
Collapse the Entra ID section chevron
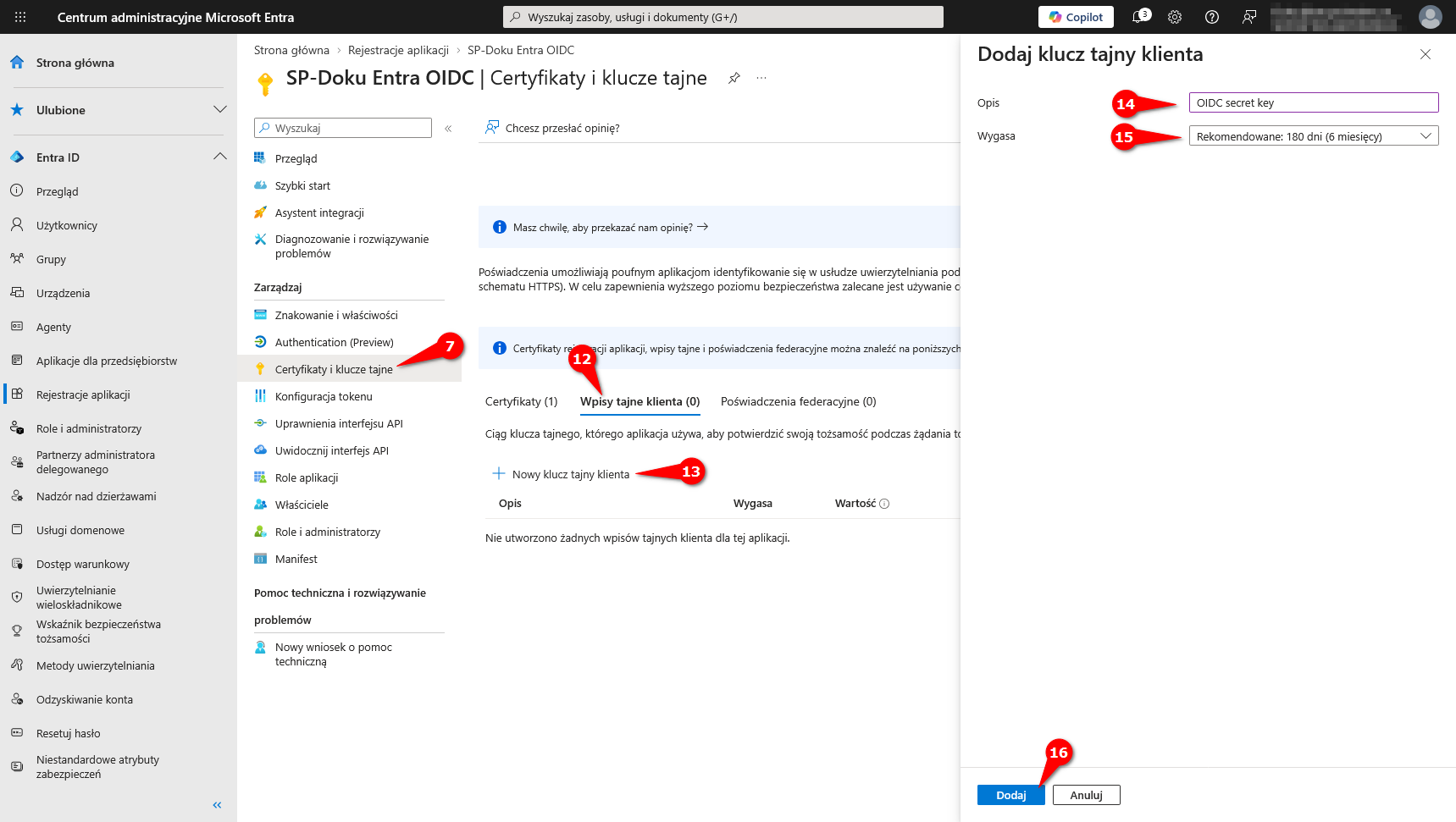(220, 157)
